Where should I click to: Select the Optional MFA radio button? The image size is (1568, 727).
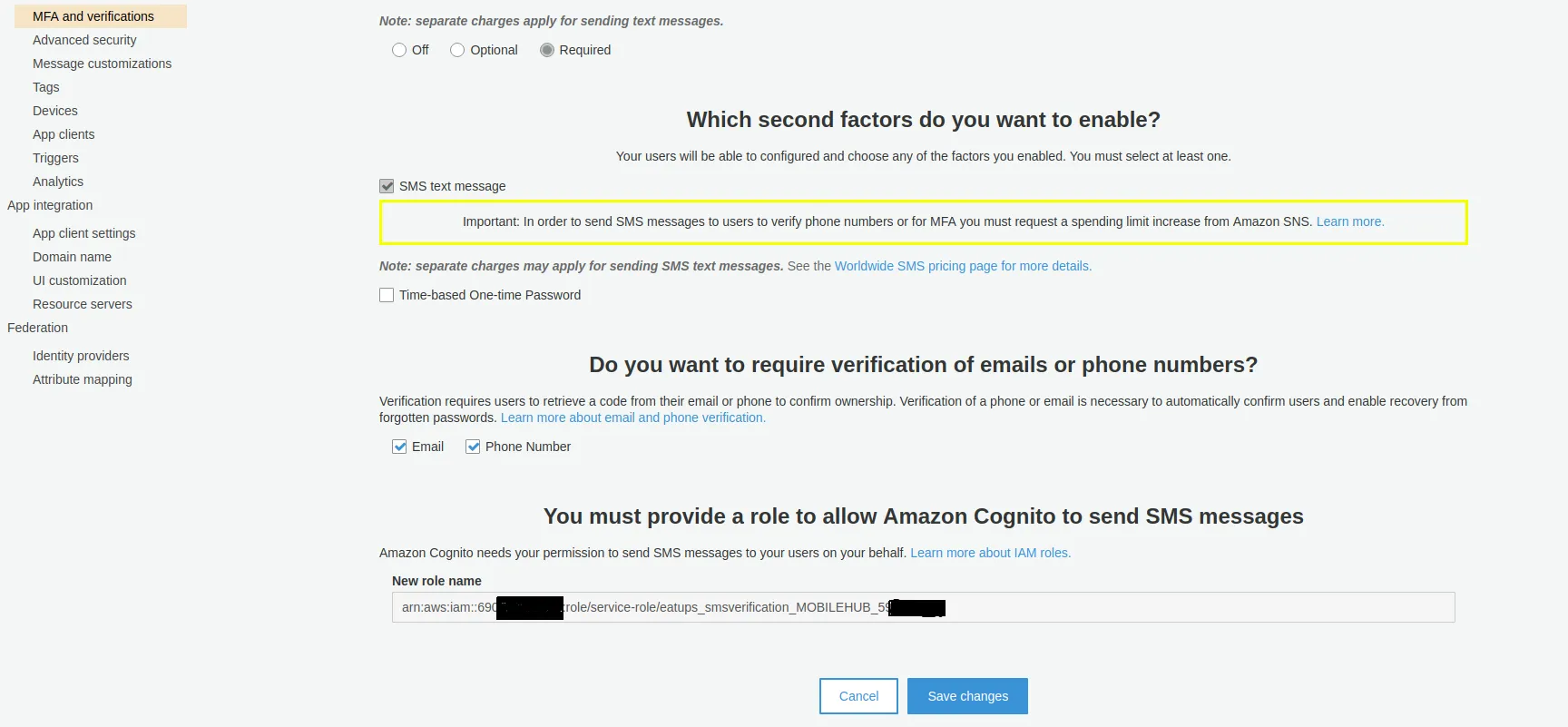457,50
